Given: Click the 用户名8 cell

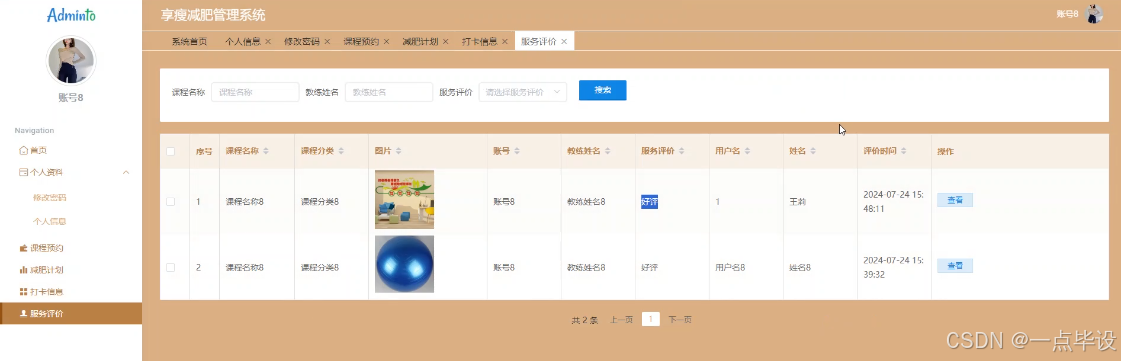Looking at the screenshot, I should tap(730, 268).
